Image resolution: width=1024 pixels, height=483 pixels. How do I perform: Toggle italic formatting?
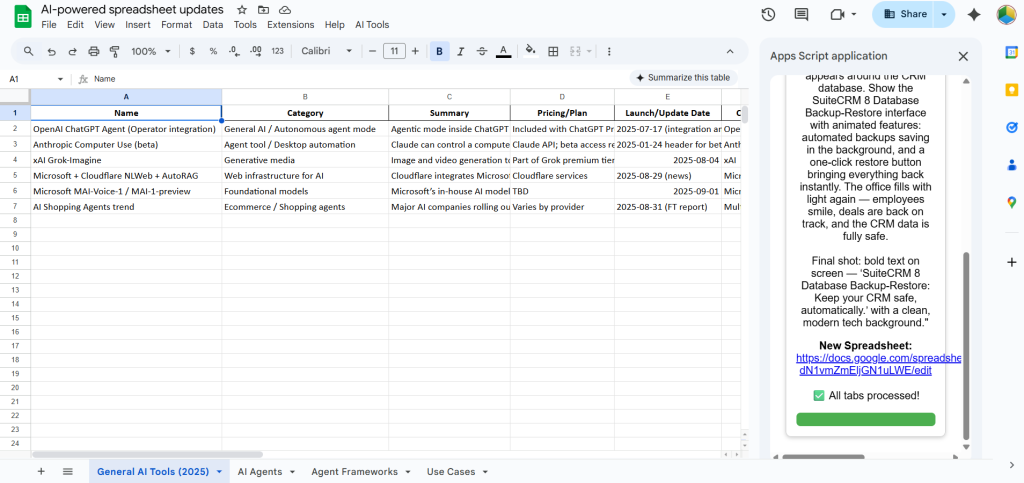(460, 51)
